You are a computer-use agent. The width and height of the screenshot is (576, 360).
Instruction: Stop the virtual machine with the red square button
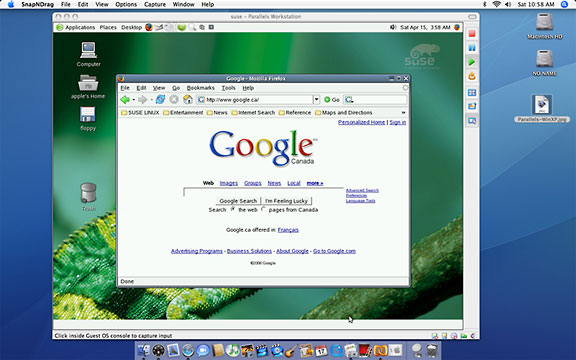click(x=472, y=34)
